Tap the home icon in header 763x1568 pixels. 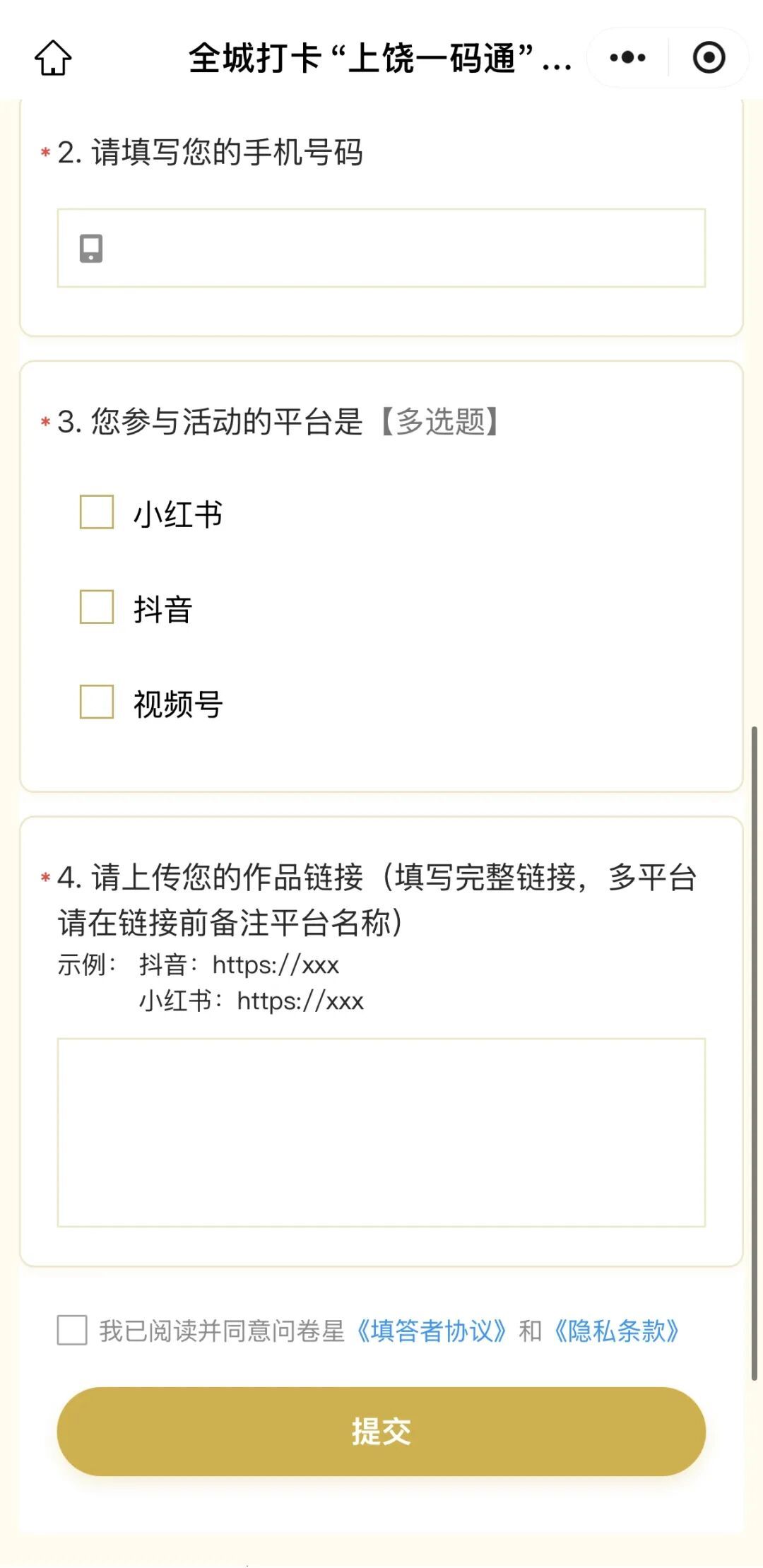pos(54,57)
